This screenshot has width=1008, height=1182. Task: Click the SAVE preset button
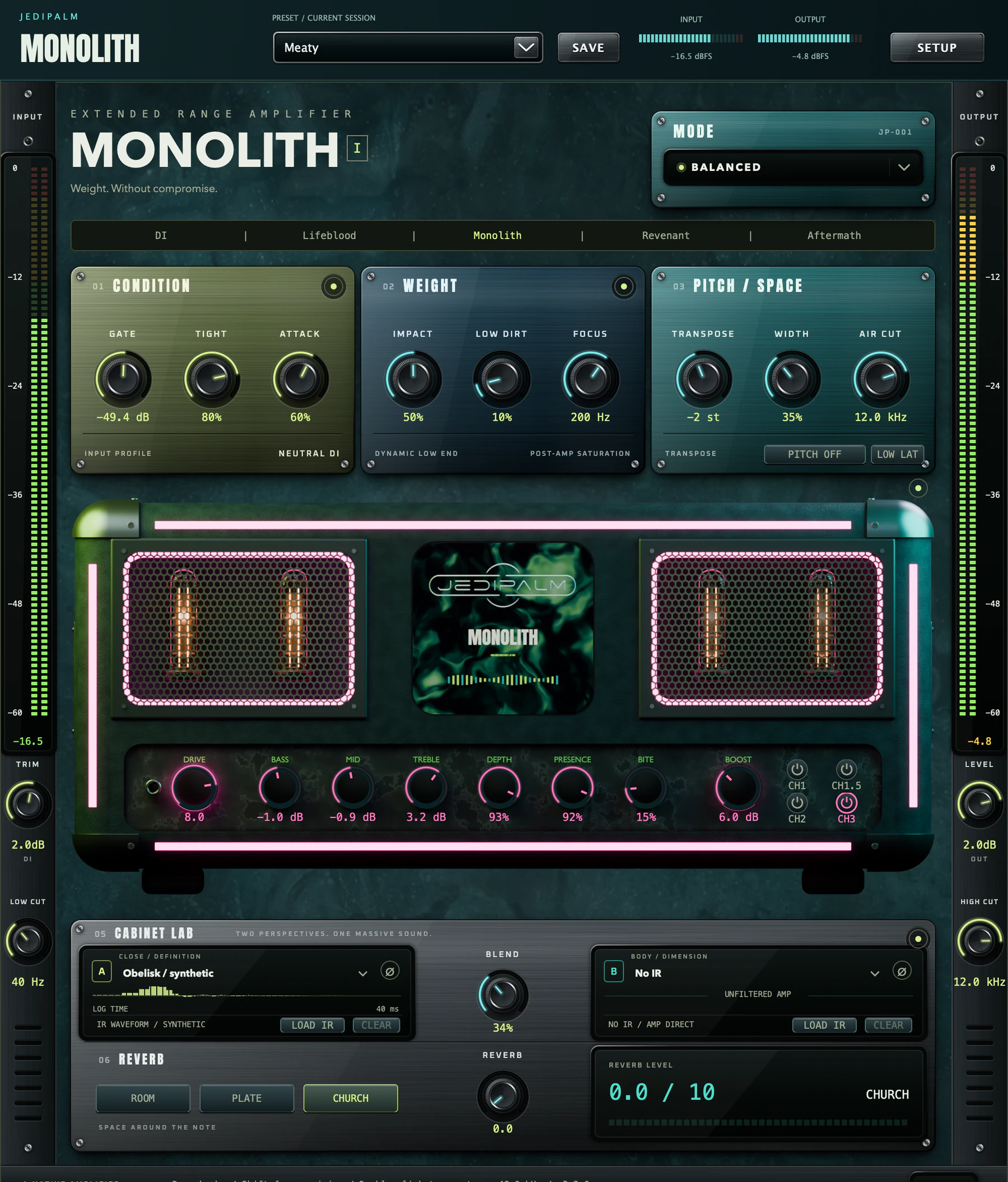588,48
